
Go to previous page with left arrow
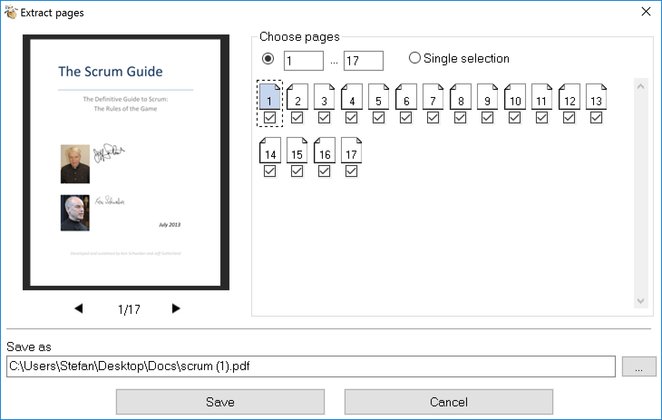coord(79,309)
